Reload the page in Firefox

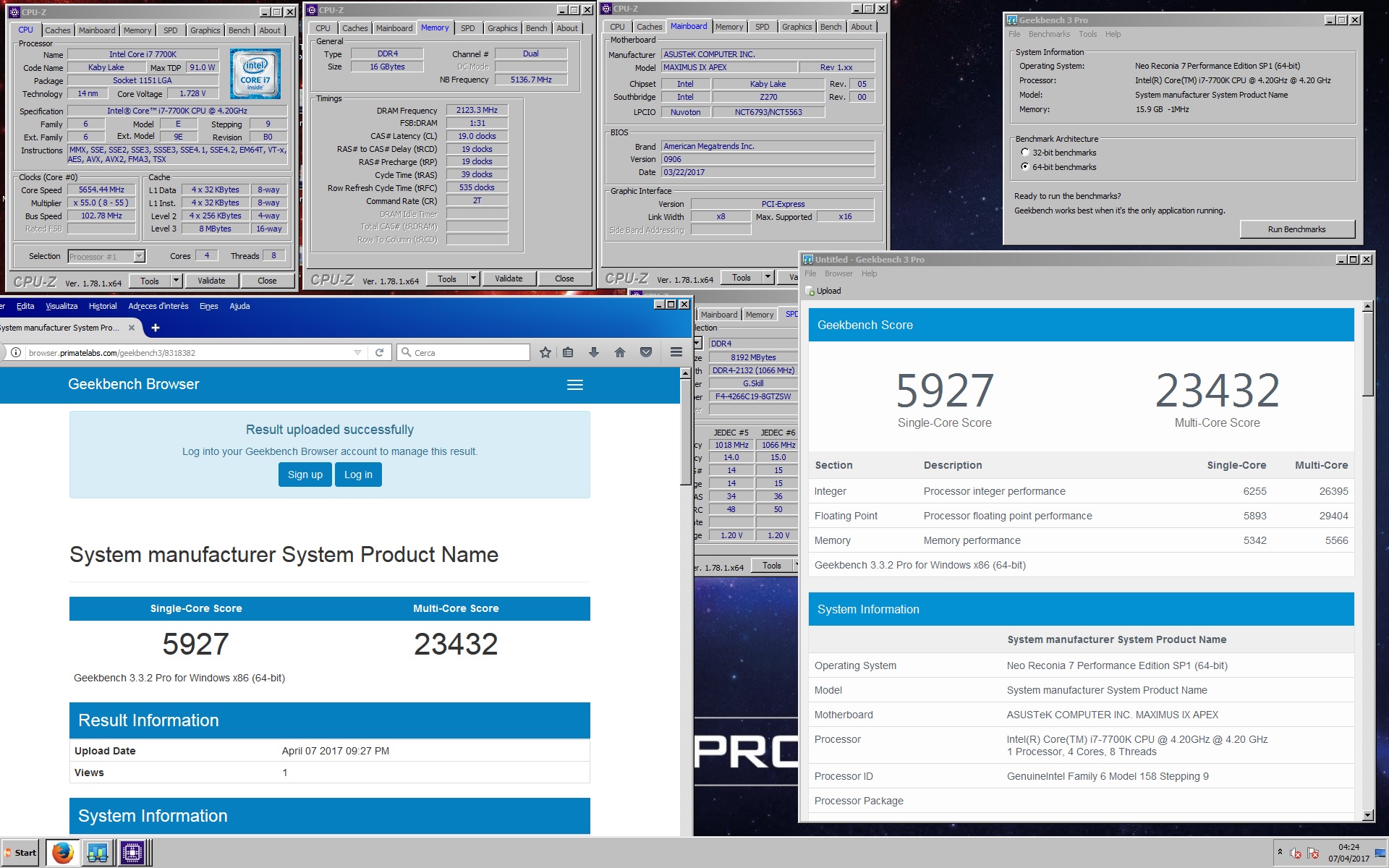click(380, 352)
